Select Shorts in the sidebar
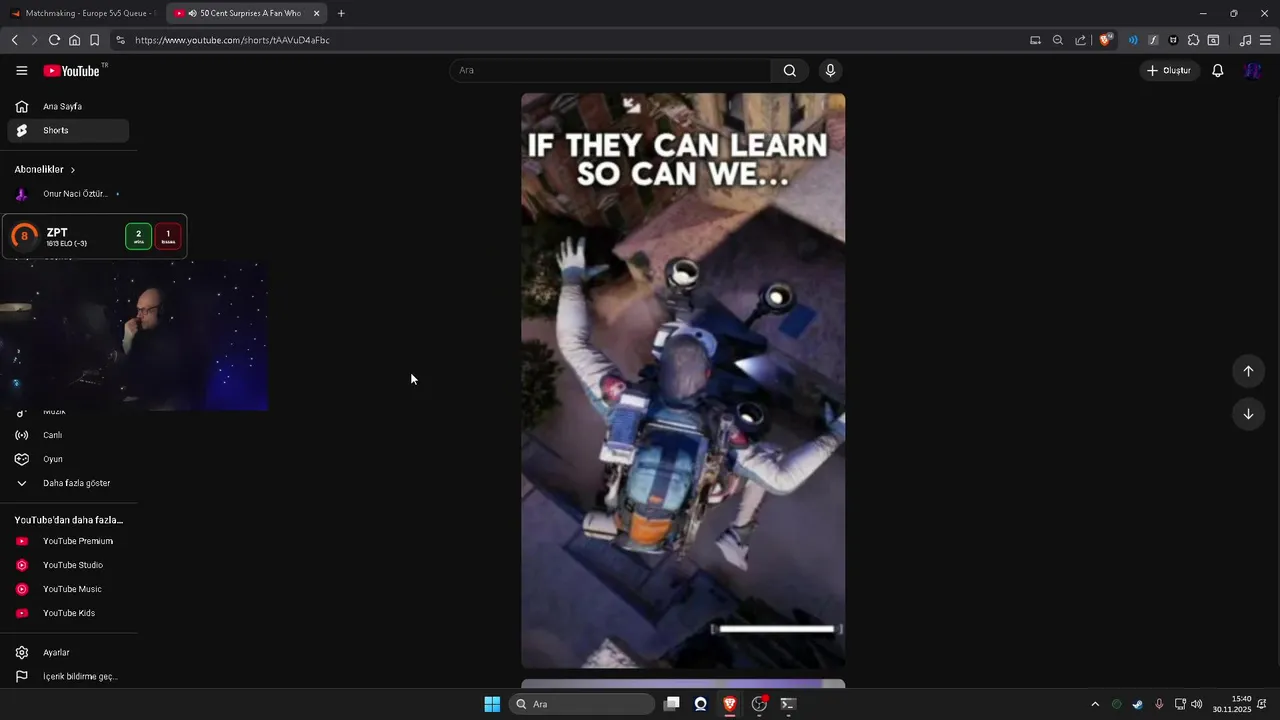 tap(68, 130)
